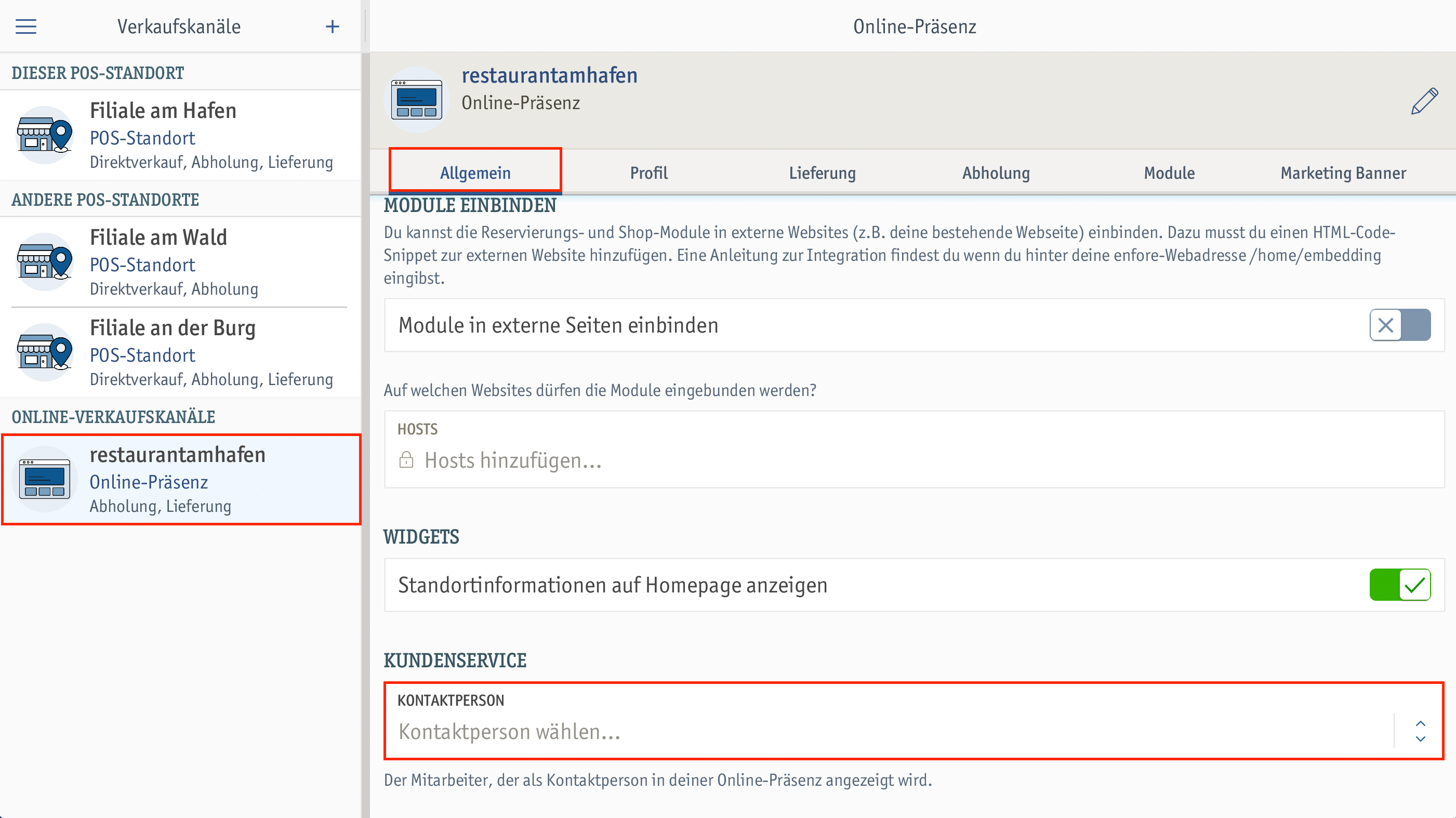Click the sidebar vertical scrollbar
This screenshot has width=1456, height=818.
tap(365, 436)
